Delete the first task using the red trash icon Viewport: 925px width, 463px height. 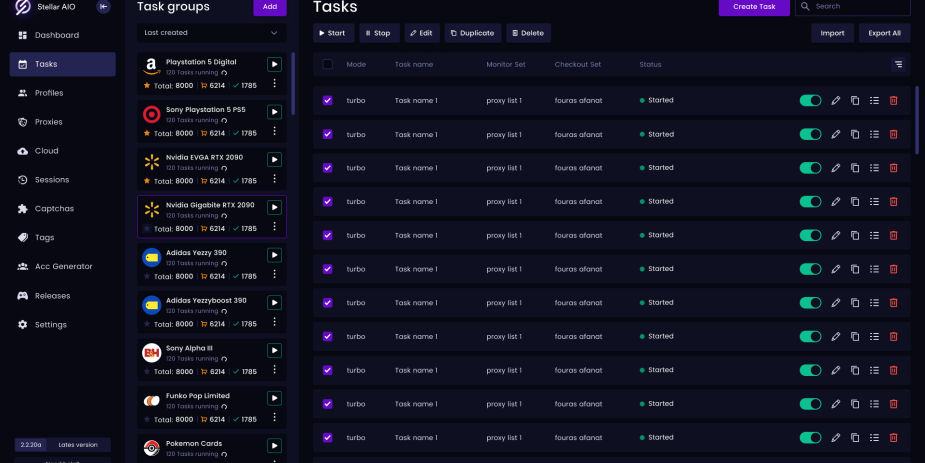click(x=893, y=100)
